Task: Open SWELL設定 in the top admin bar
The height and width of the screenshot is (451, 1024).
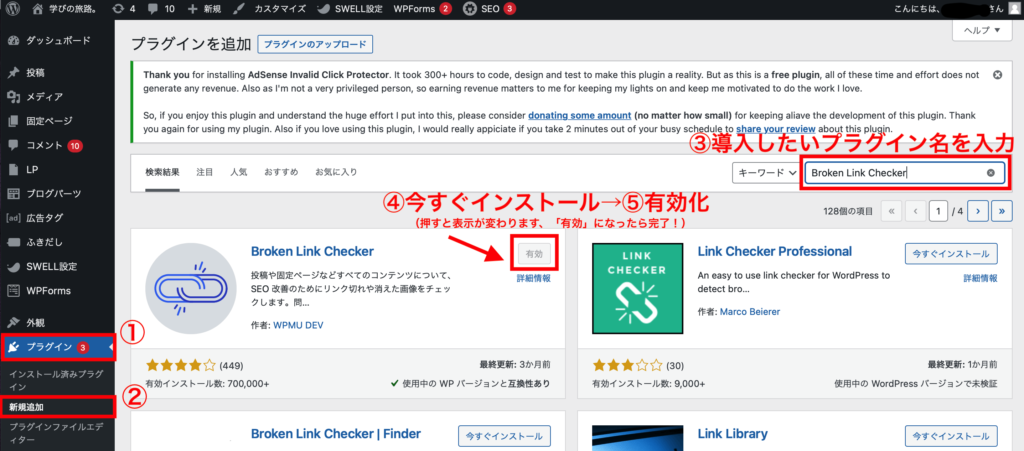Action: pyautogui.click(x=350, y=9)
